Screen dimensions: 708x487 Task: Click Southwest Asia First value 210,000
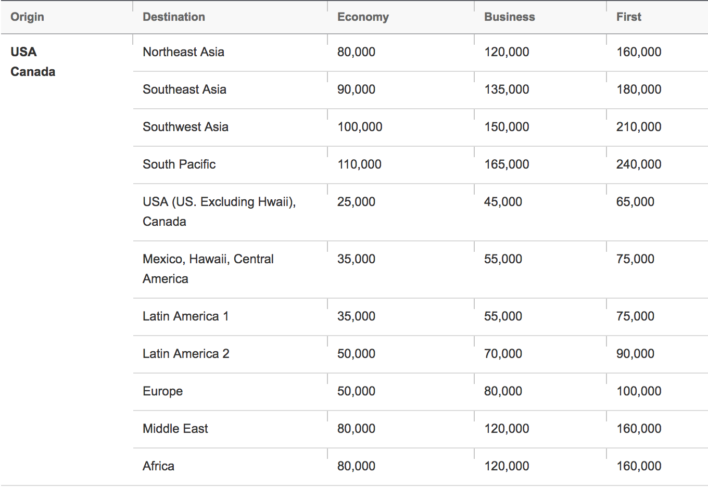[x=639, y=127]
